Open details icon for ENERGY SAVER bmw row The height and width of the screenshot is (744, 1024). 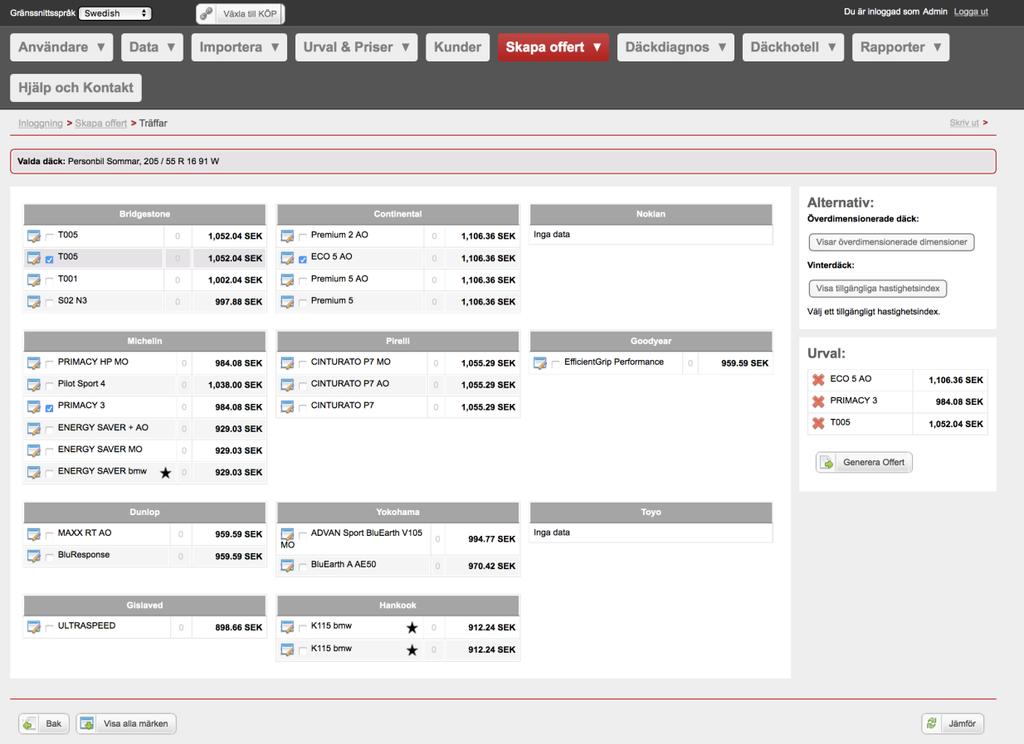click(x=33, y=472)
